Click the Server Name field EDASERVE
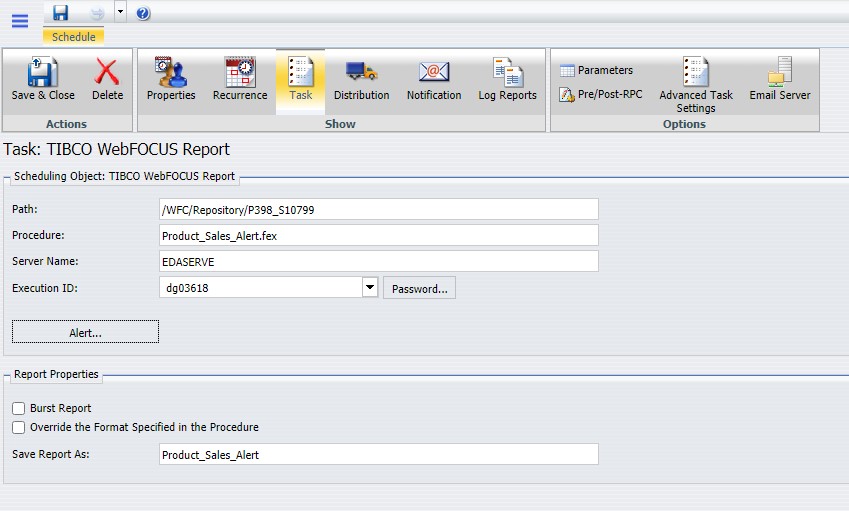 point(379,261)
